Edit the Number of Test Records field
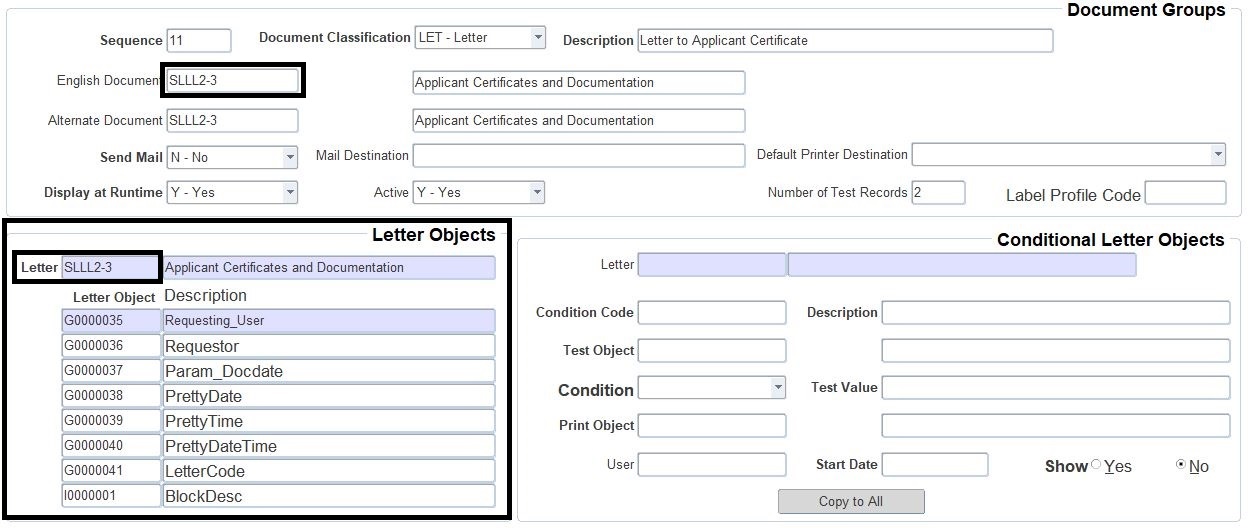This screenshot has width=1251, height=528. (937, 193)
